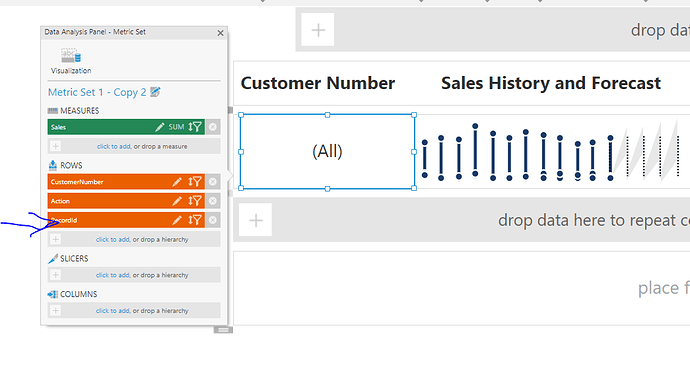This screenshot has width=690, height=371.
Task: Click the rename icon beside Metric Set 1 - Copy 2
Action: pyautogui.click(x=155, y=92)
